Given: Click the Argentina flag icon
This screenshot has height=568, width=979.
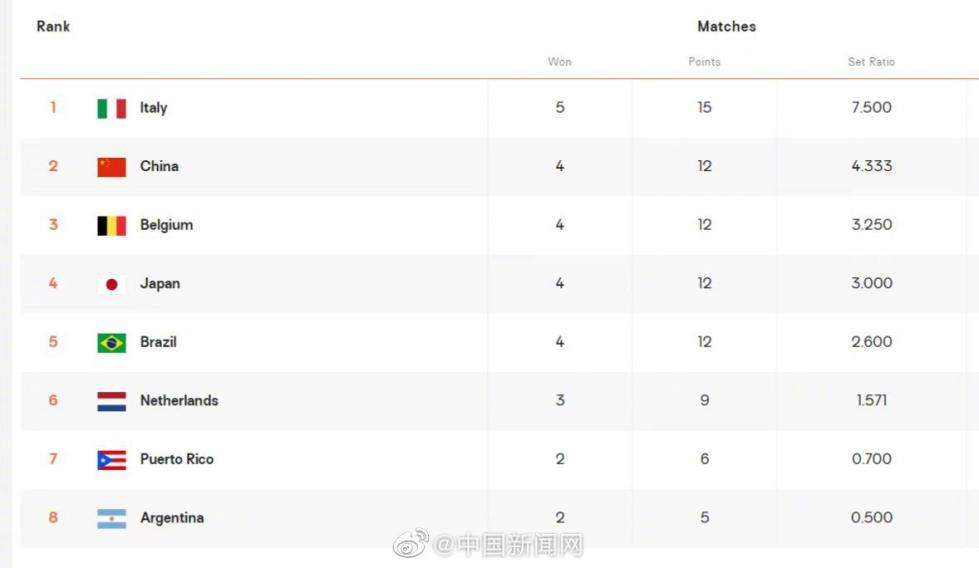Looking at the screenshot, I should tap(111, 518).
